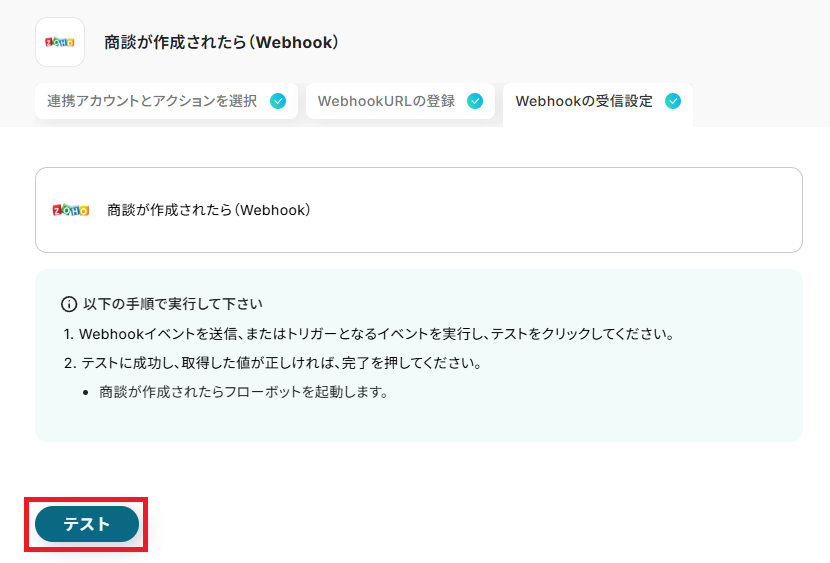Click the bullet point before 商談が作成されたらフローボット
The height and width of the screenshot is (563, 830).
pyautogui.click(x=86, y=393)
